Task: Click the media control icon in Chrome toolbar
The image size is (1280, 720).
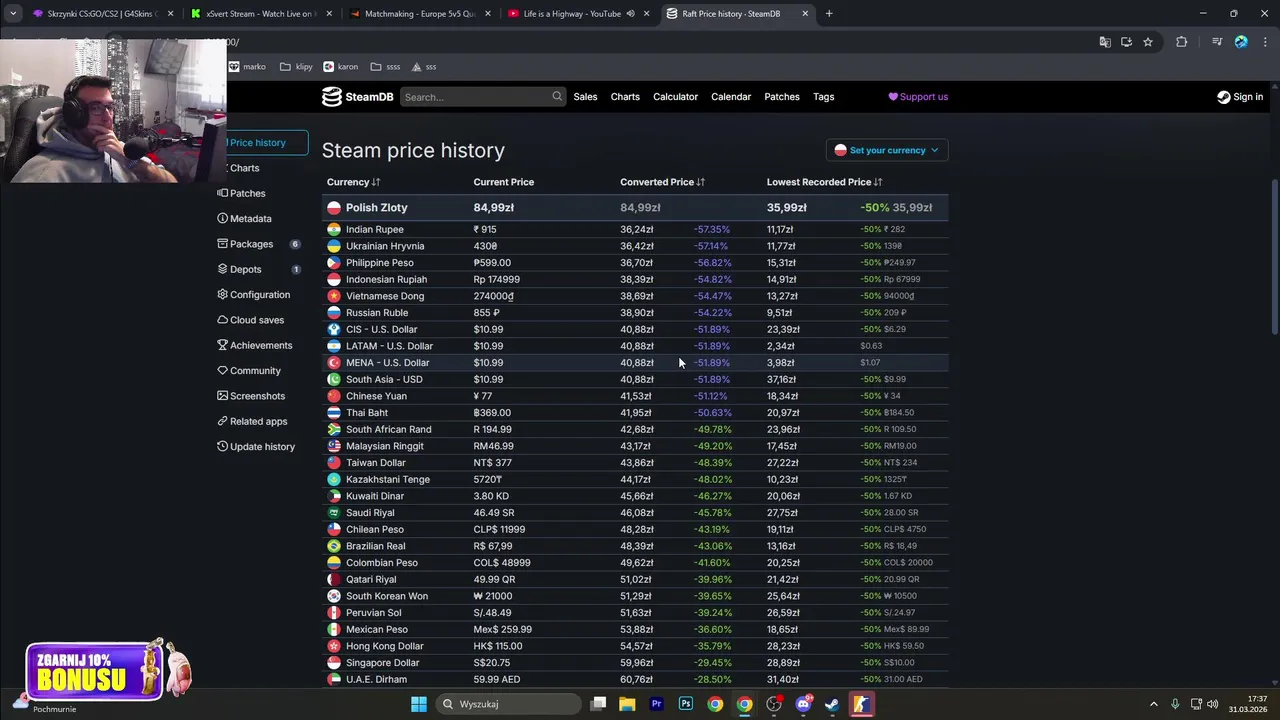Action: 1217,42
